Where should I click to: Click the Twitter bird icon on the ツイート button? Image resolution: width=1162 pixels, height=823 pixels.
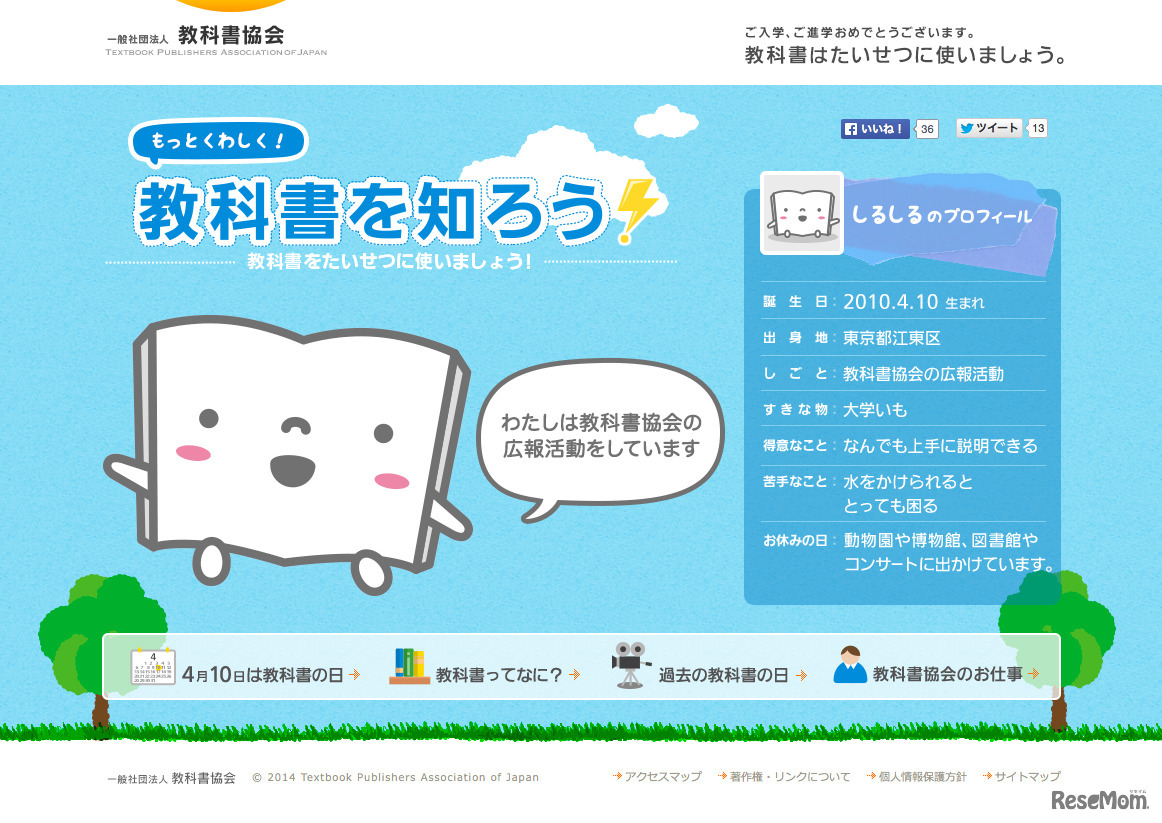tap(966, 128)
